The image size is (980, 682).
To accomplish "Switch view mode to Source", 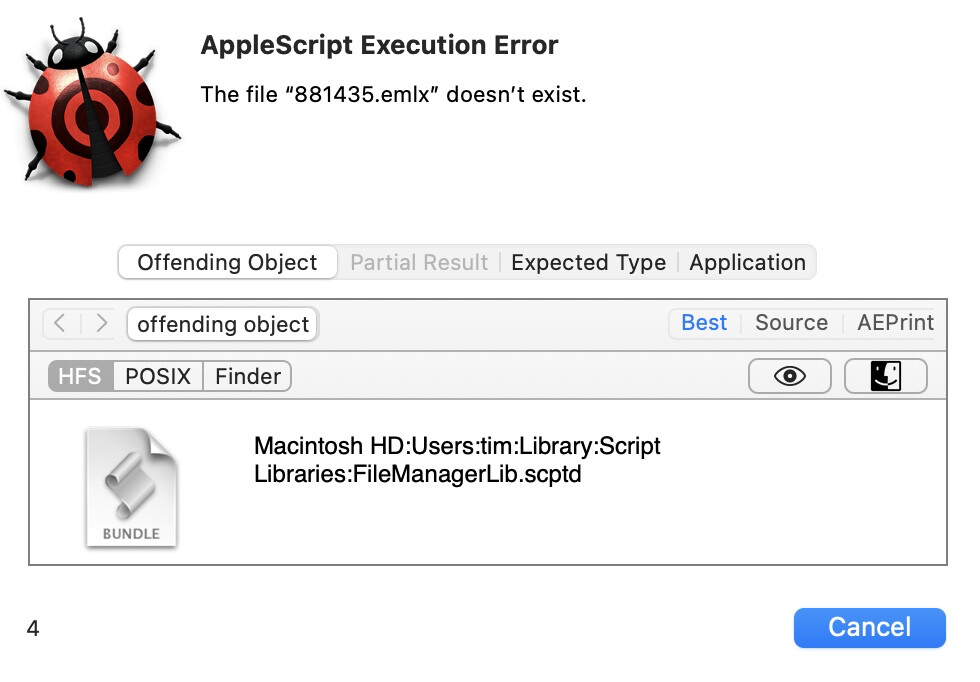I will click(791, 322).
